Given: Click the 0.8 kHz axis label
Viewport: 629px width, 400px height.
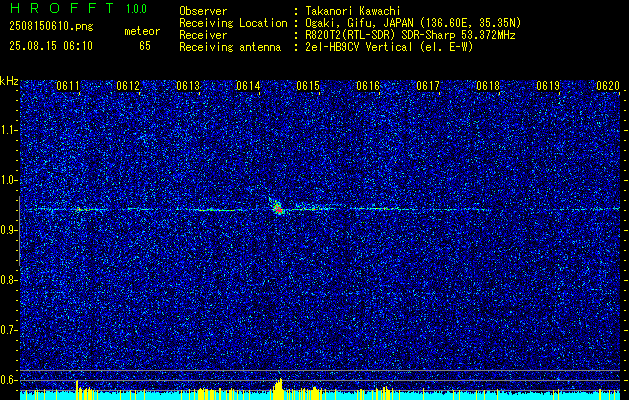Looking at the screenshot, I should click(9, 280).
